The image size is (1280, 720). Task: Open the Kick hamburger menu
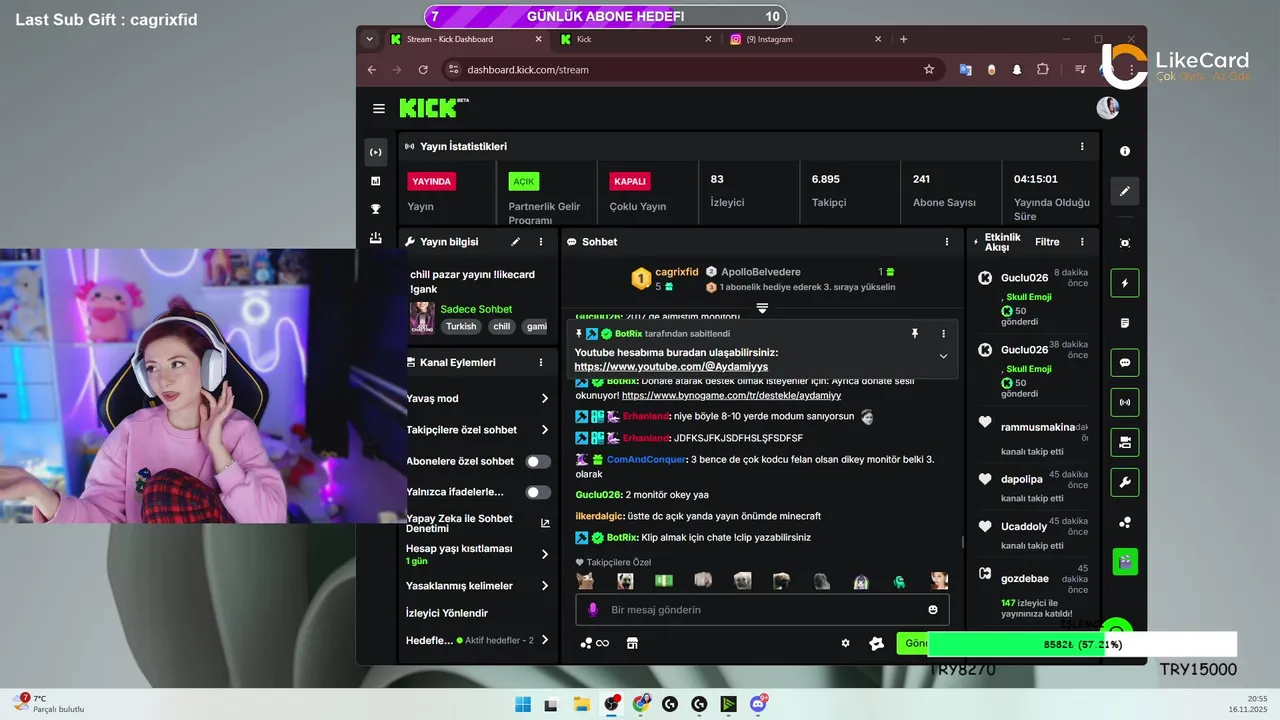(379, 108)
